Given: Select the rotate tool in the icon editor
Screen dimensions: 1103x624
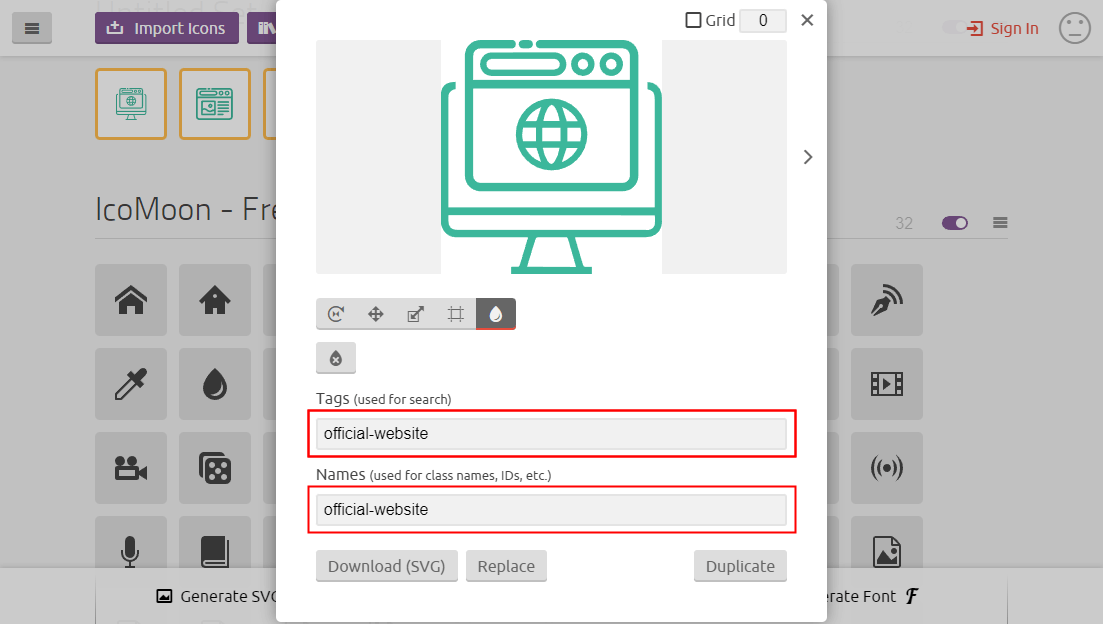Looking at the screenshot, I should tap(336, 313).
